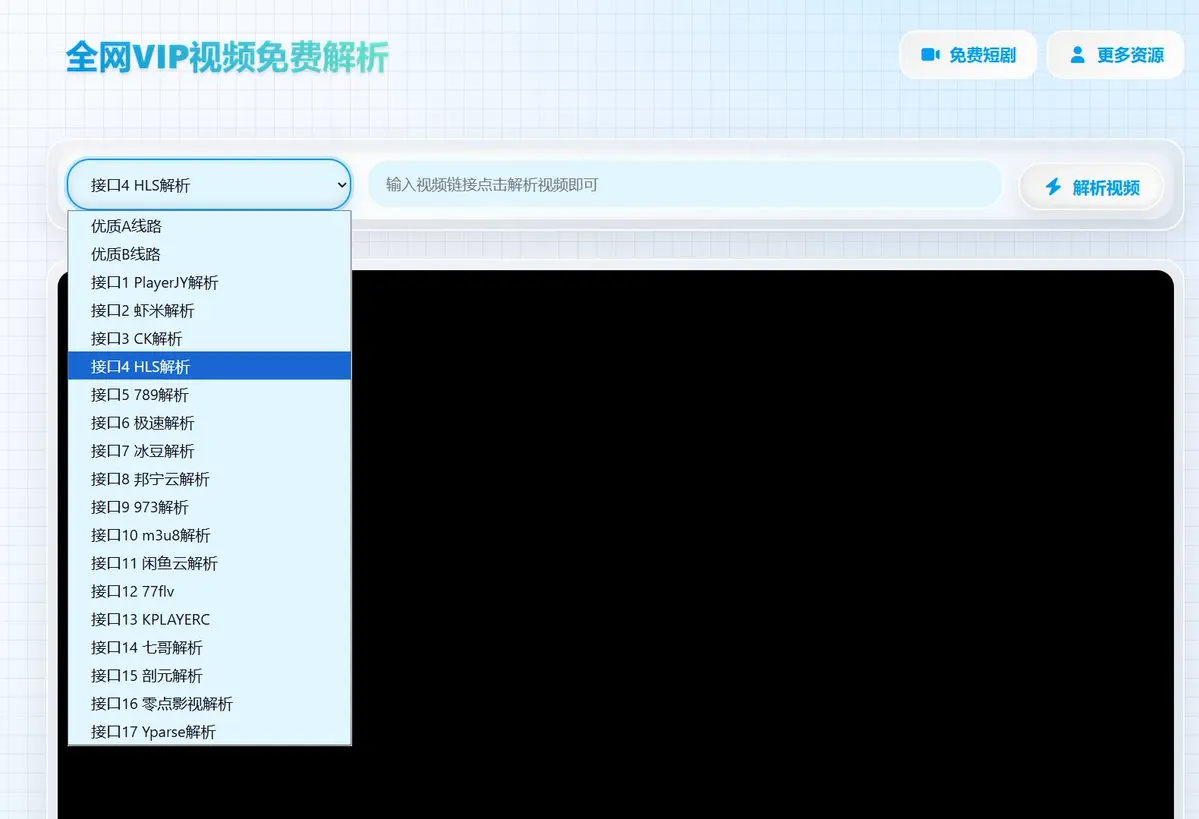Pick 接口7 冰豆解析 option
Image resolution: width=1199 pixels, height=819 pixels.
click(x=210, y=450)
